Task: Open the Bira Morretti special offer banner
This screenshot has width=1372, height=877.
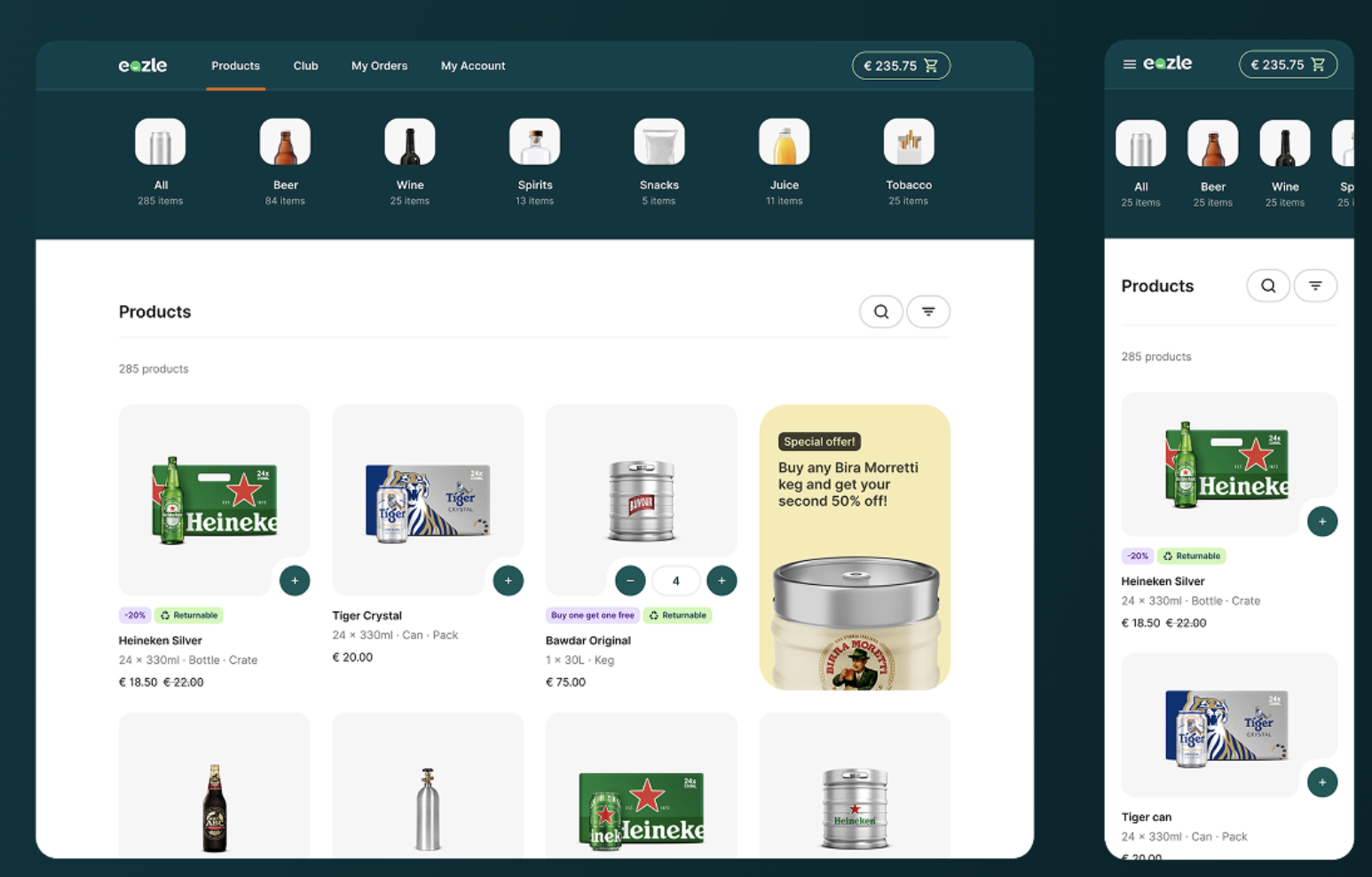Action: [855, 547]
